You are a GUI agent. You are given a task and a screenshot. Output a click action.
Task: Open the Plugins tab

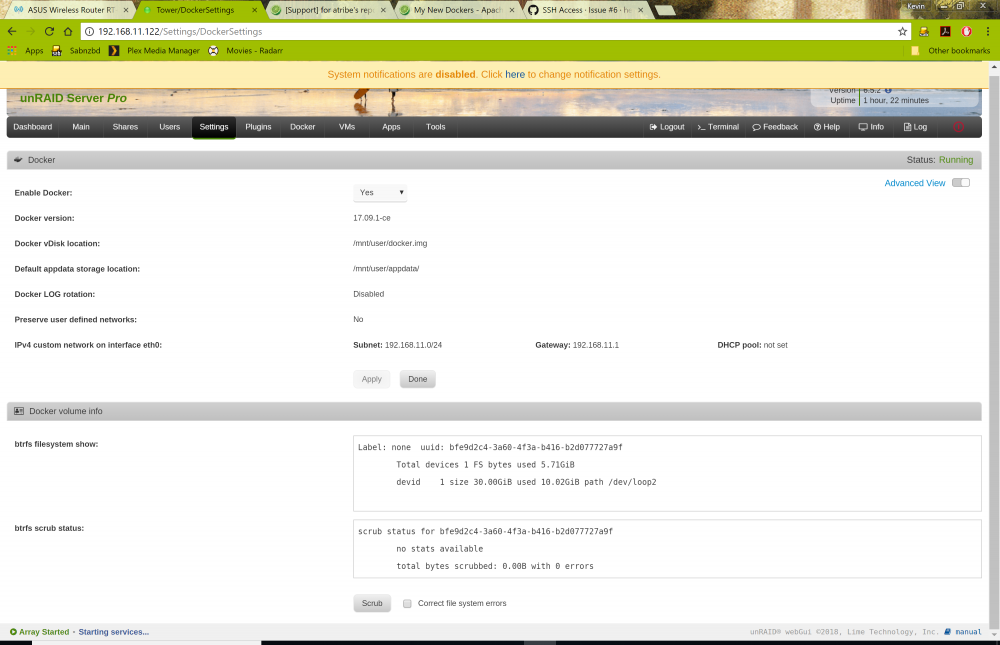point(258,127)
